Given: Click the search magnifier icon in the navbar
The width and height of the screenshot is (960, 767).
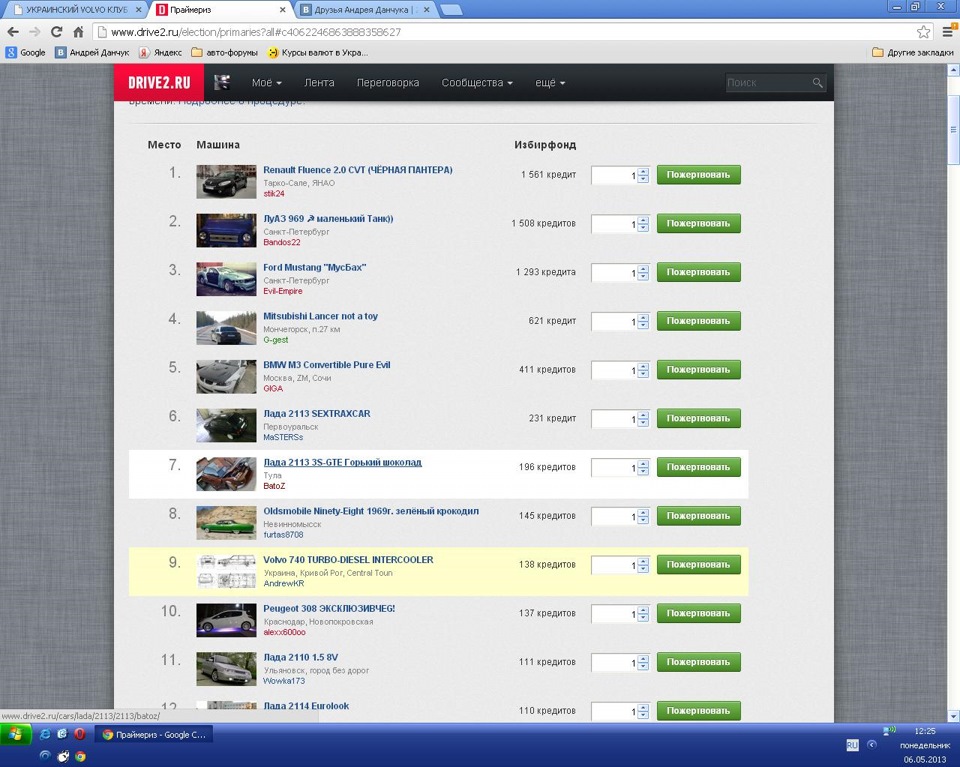Looking at the screenshot, I should (817, 83).
